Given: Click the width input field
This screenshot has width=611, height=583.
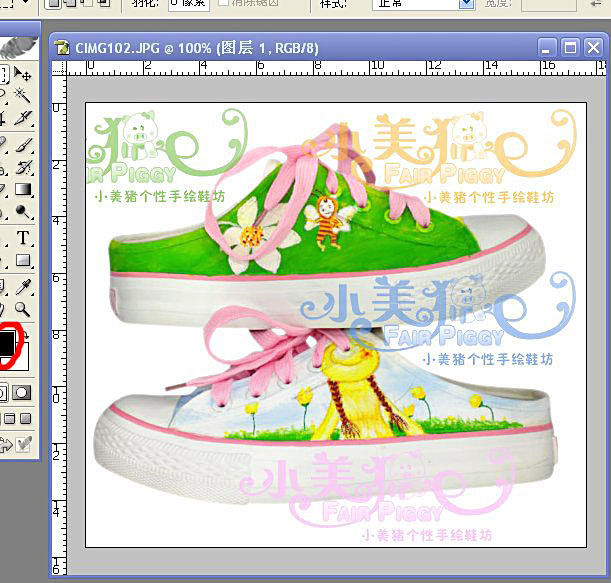Looking at the screenshot, I should tap(548, 4).
